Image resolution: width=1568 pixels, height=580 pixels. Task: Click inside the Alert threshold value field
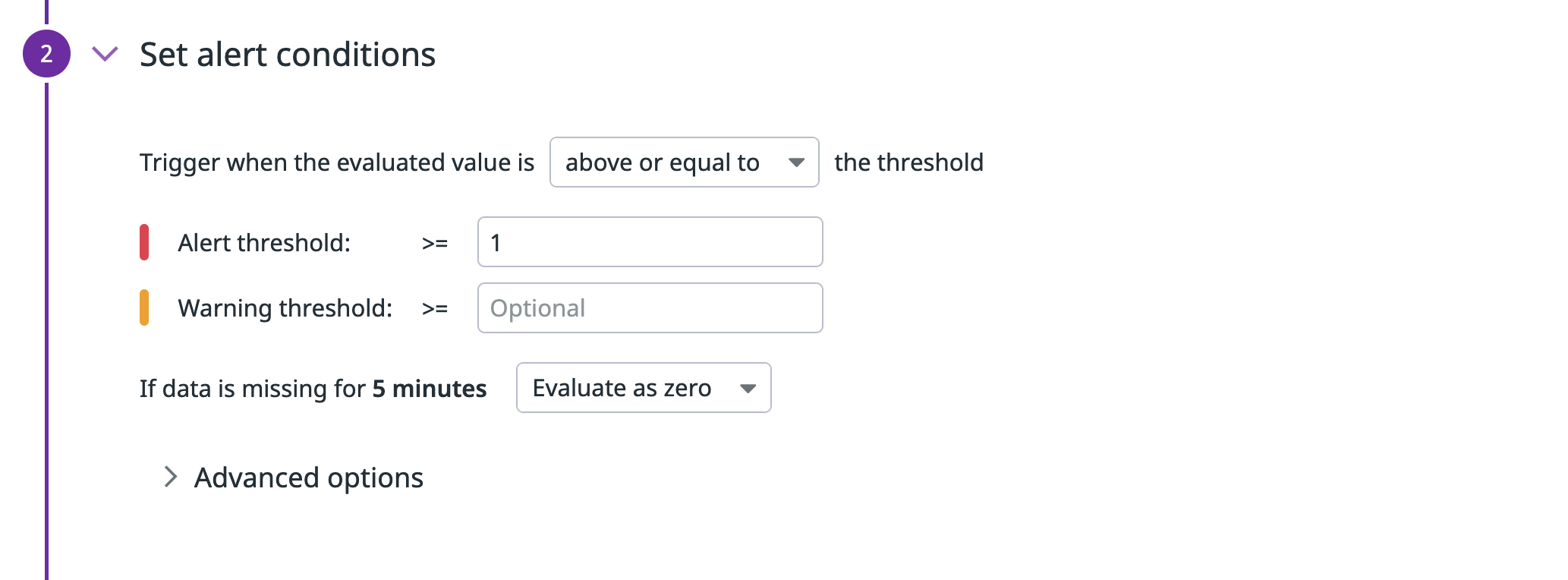coord(649,241)
